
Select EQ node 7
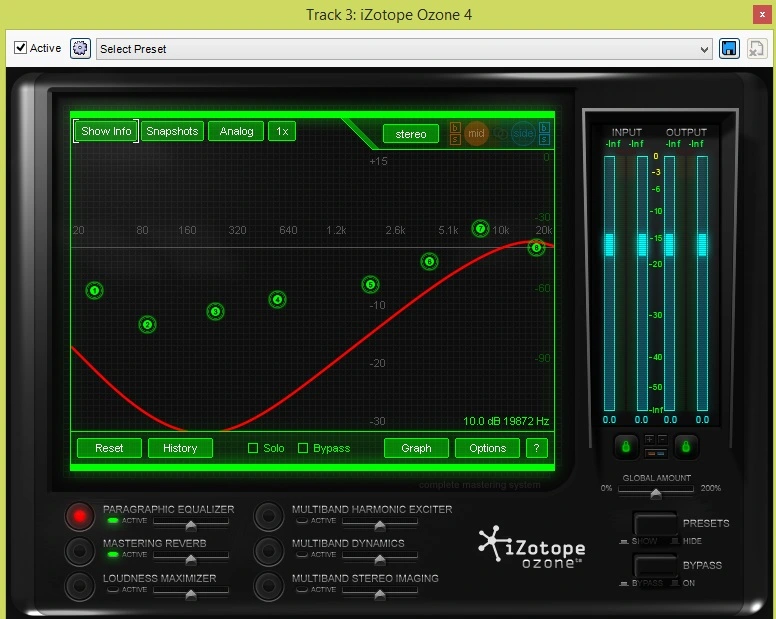pos(480,229)
